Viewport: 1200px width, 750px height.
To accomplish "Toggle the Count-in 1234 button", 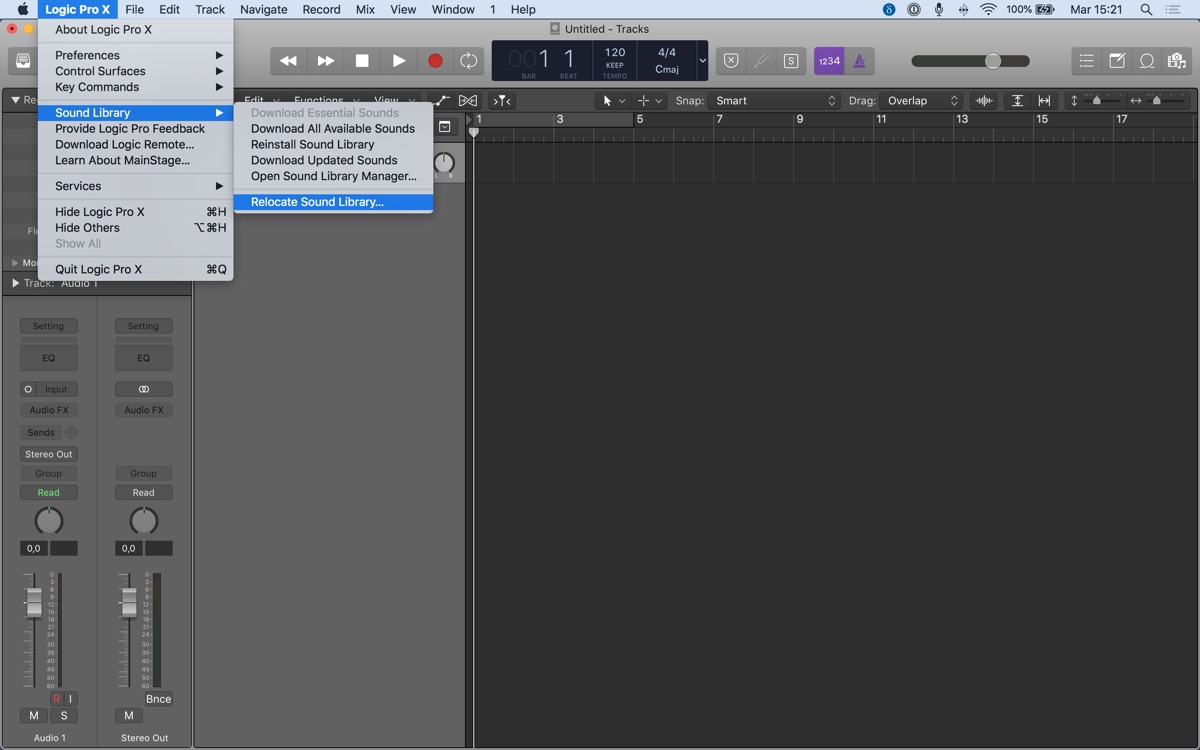I will tap(829, 61).
